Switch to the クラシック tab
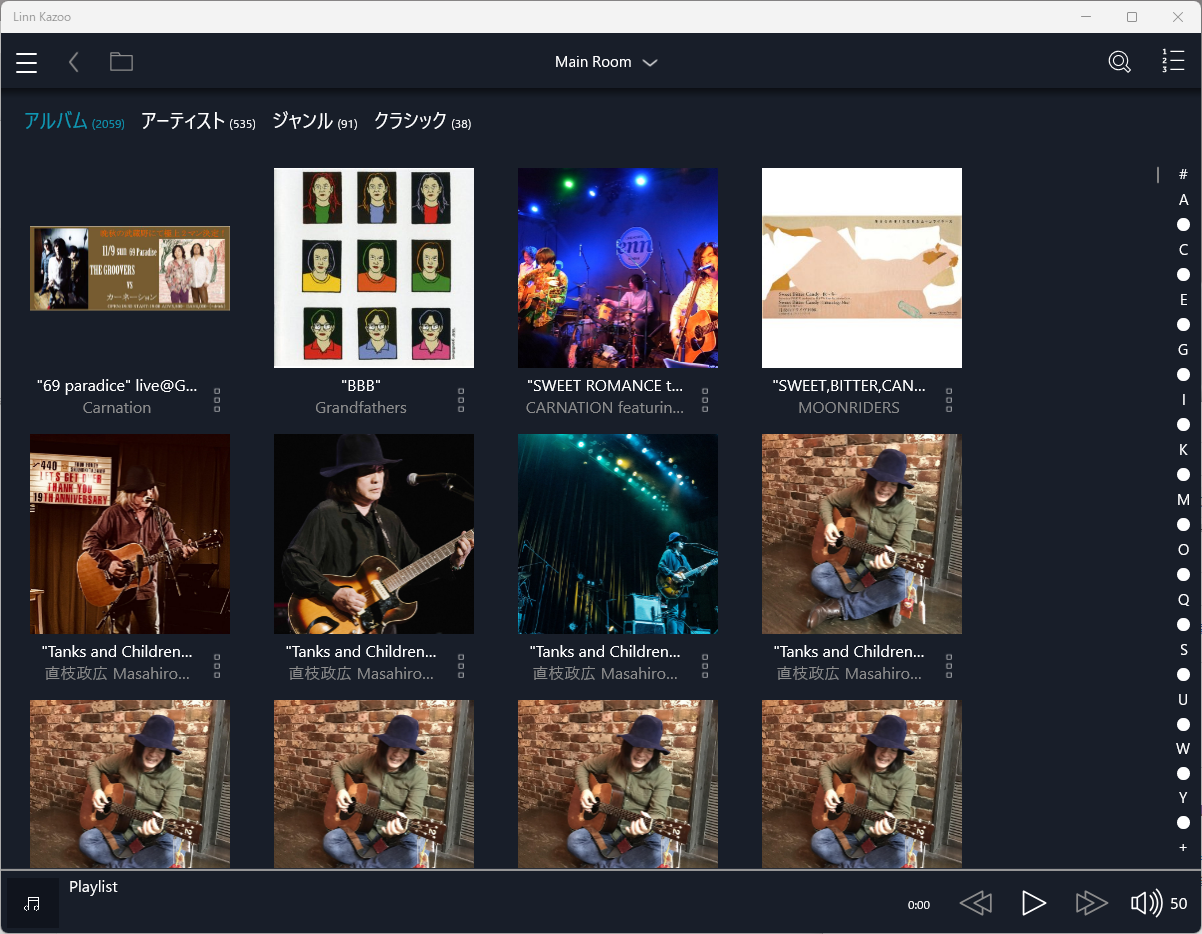1202x934 pixels. pyautogui.click(x=422, y=121)
